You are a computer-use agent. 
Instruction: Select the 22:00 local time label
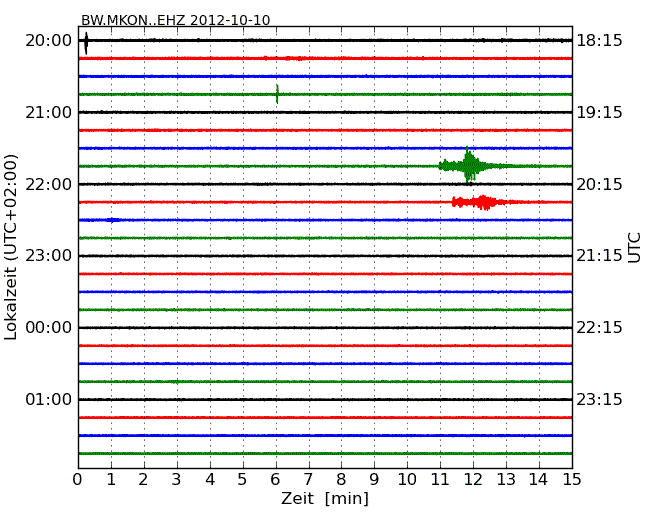click(49, 184)
